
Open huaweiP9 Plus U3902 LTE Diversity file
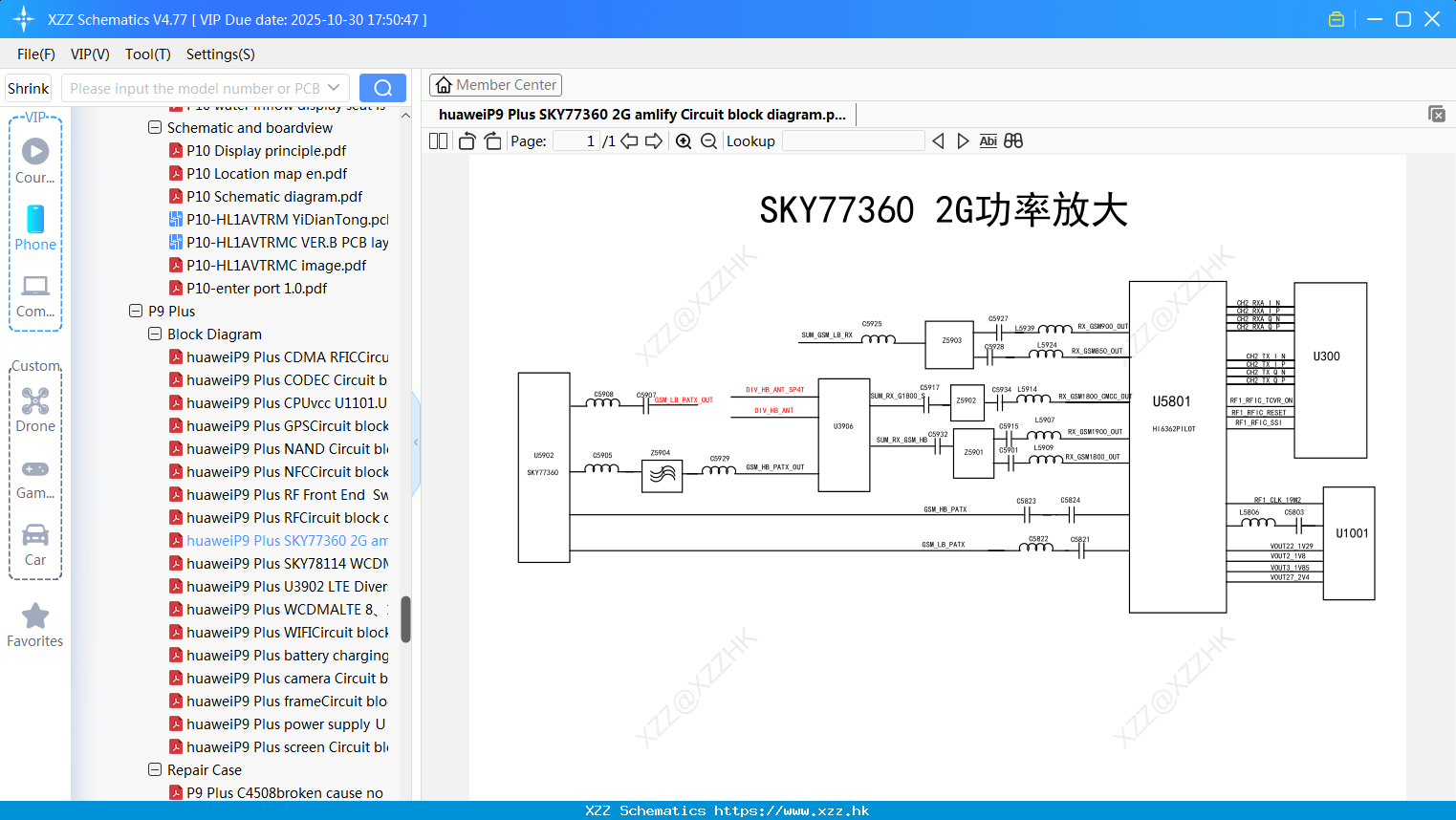pos(278,586)
